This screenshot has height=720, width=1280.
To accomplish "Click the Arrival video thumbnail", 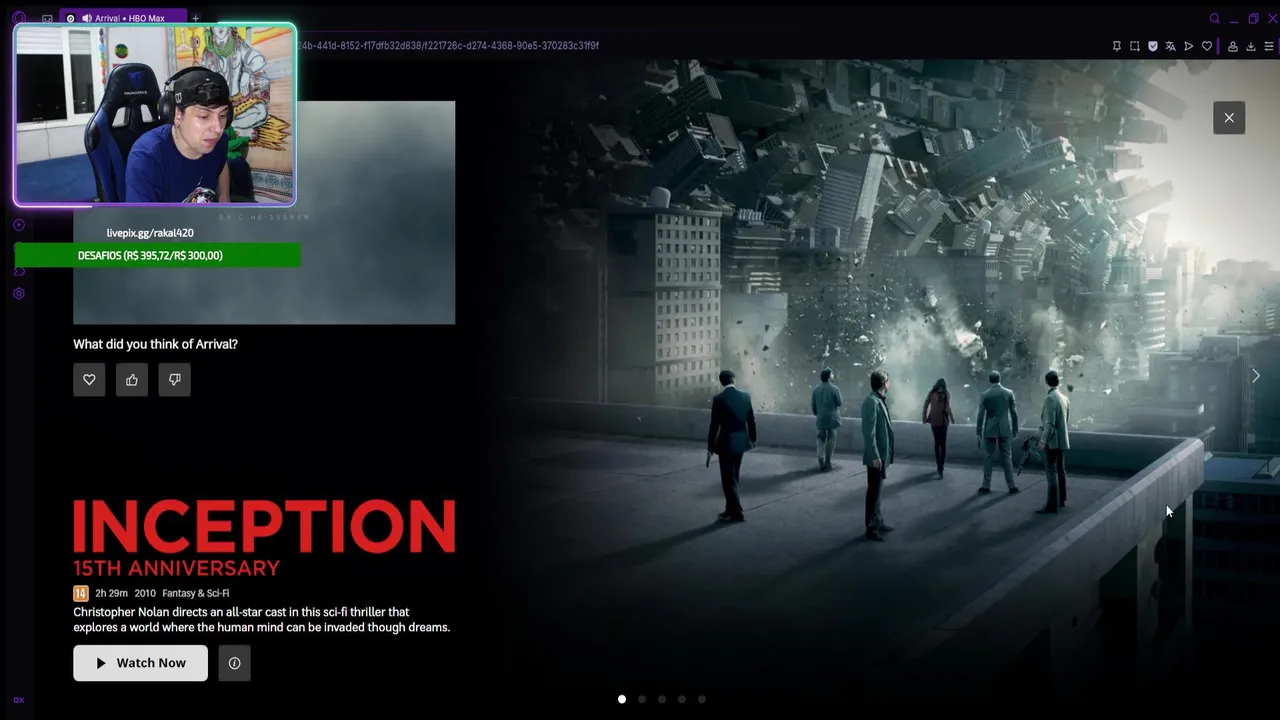I will click(264, 212).
